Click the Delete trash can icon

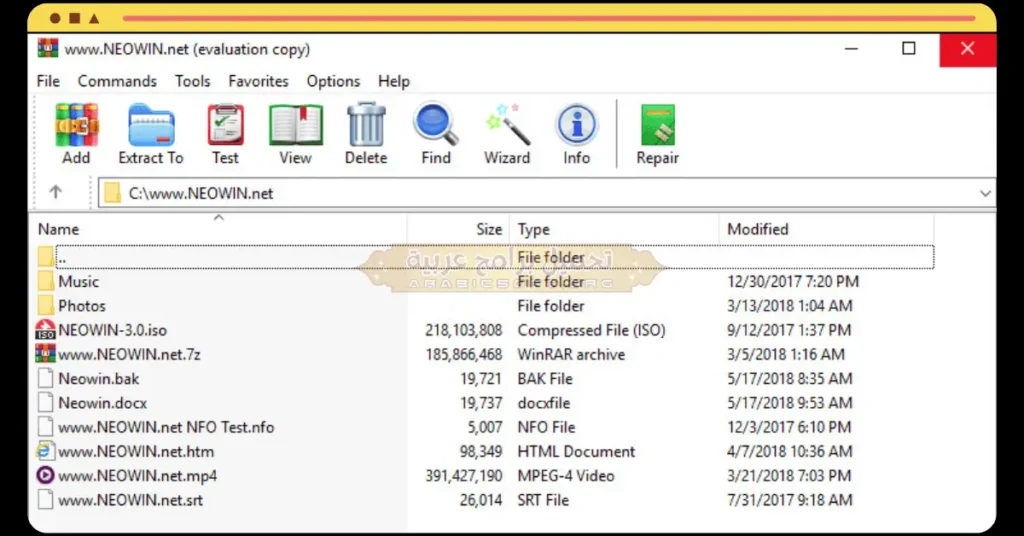(366, 124)
